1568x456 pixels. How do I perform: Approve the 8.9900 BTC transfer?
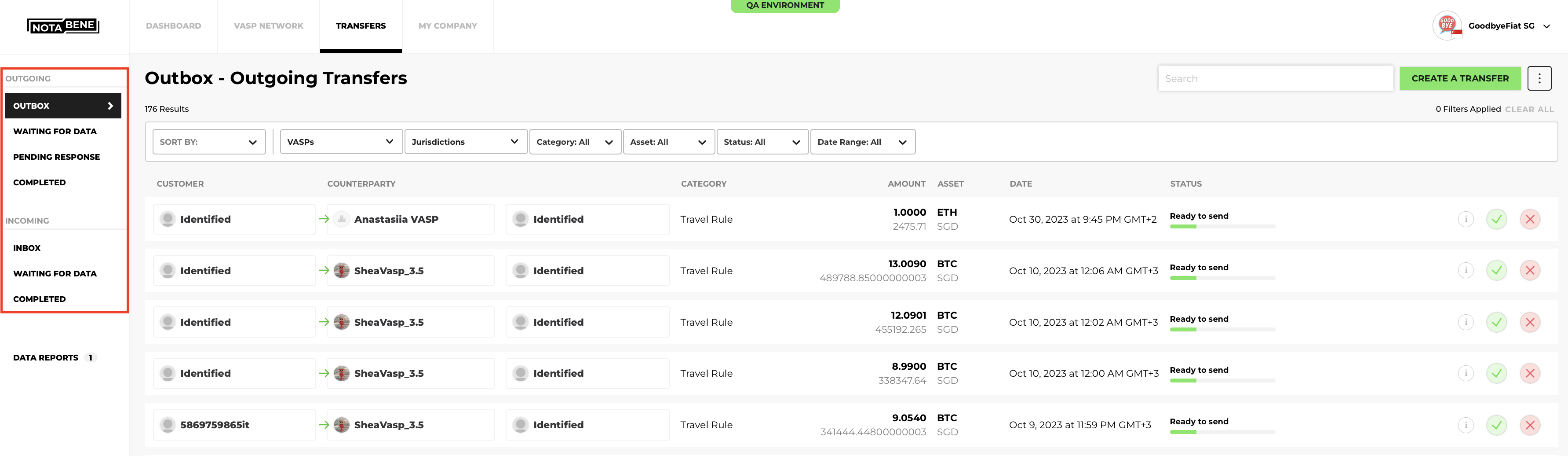[1496, 373]
